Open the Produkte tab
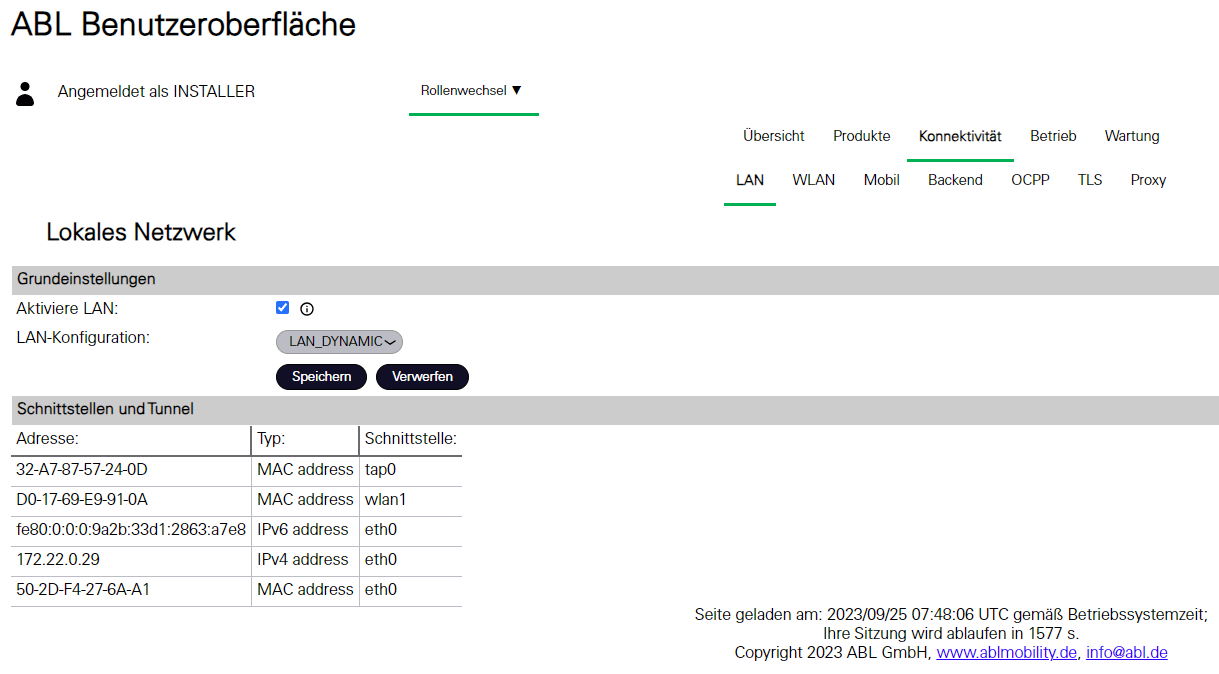Screen dimensions: 1219x674 click(x=862, y=136)
